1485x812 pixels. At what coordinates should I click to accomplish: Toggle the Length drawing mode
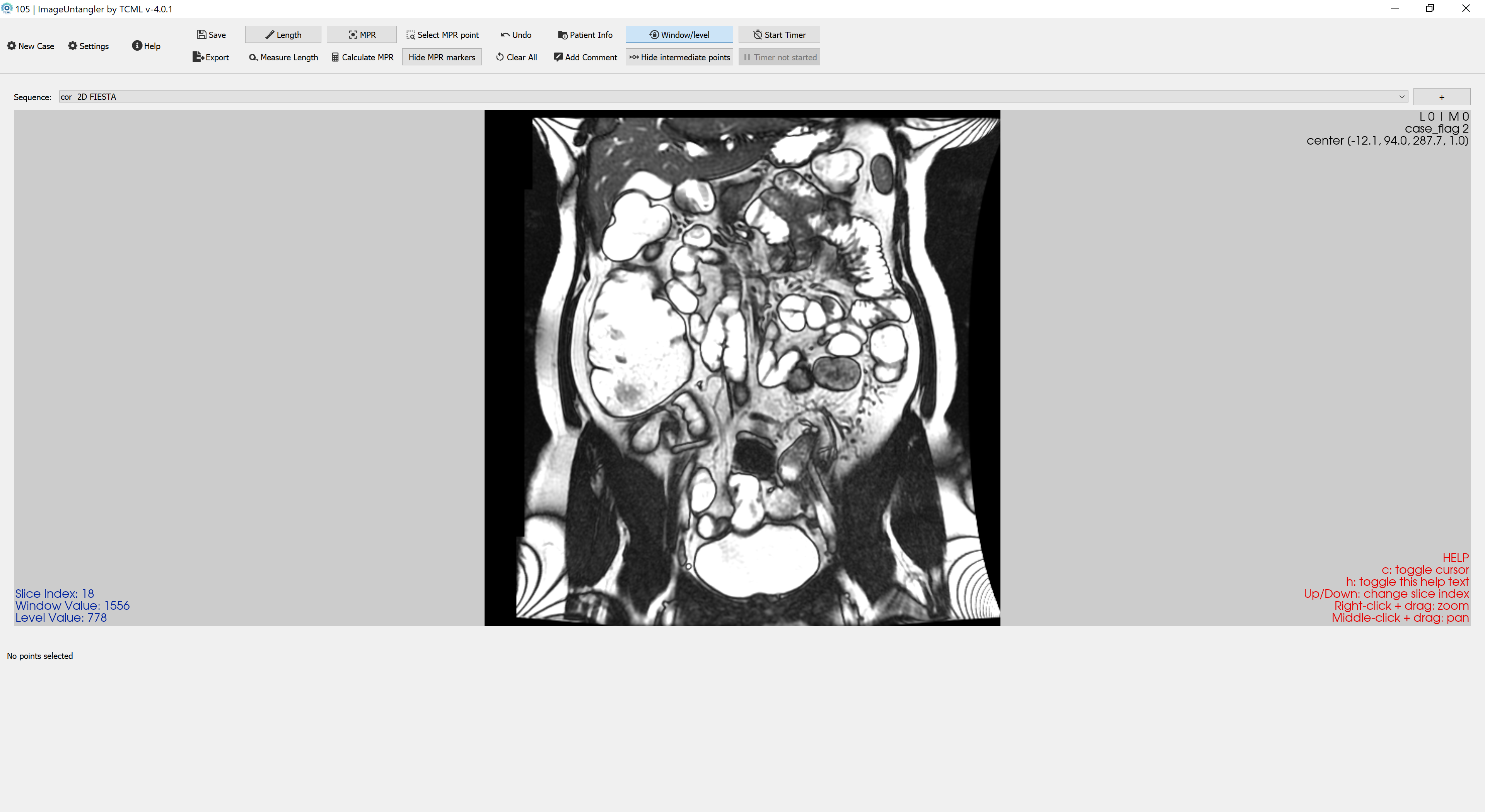pos(283,34)
